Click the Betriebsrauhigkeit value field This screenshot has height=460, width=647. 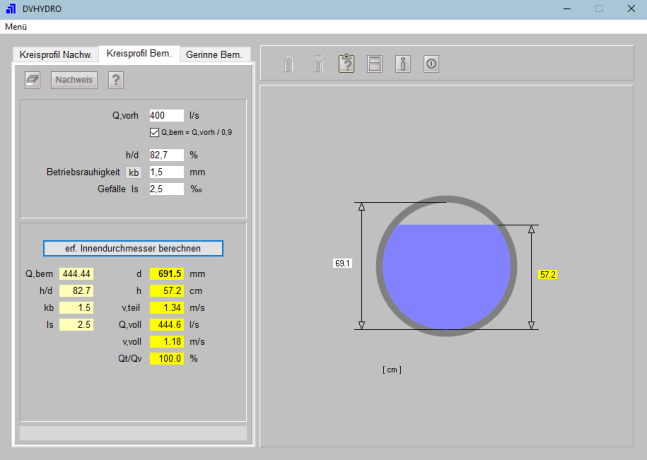[x=166, y=172]
